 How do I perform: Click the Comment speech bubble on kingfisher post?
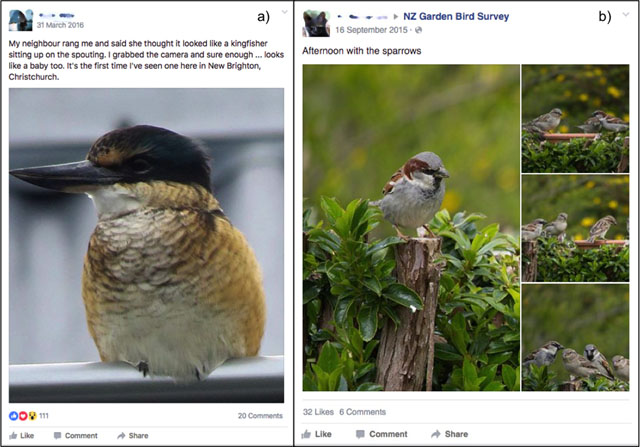point(58,436)
